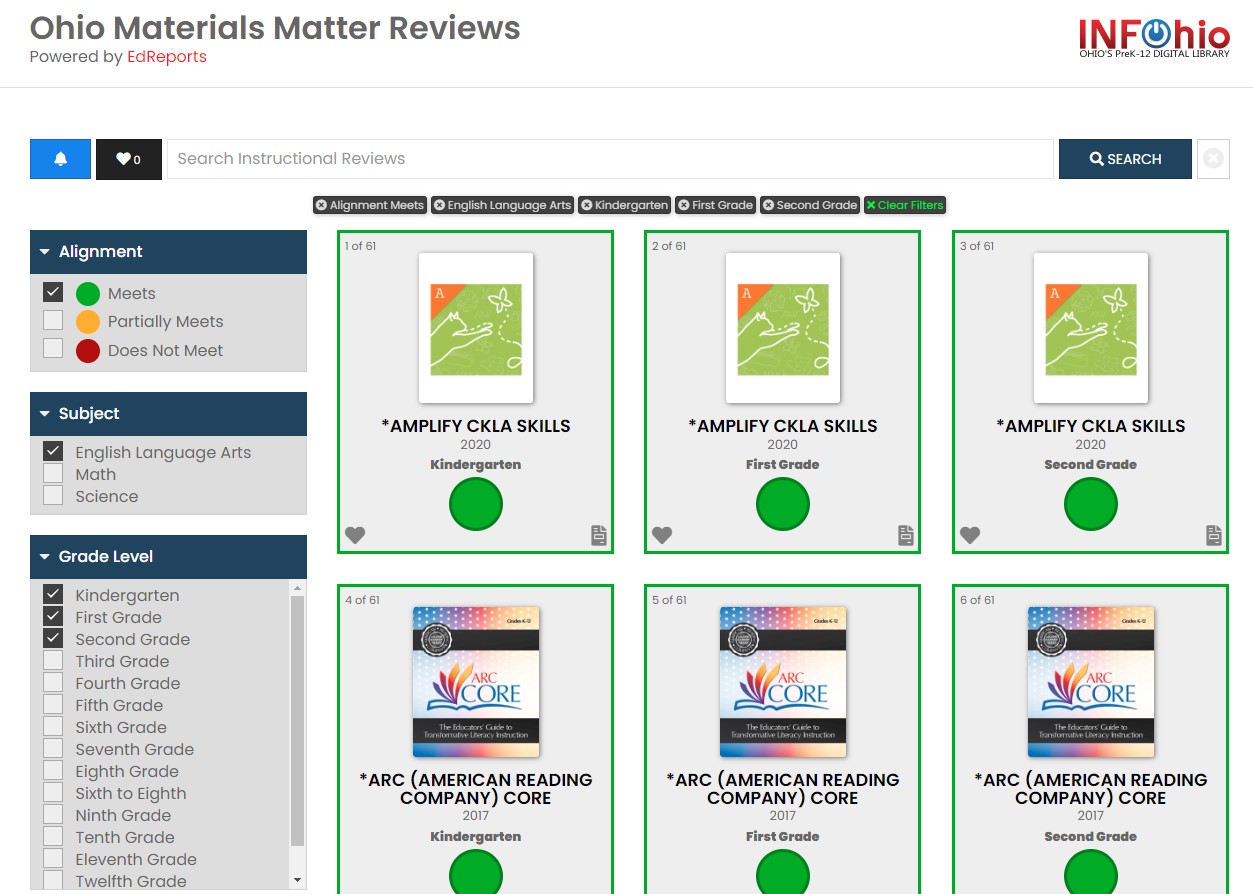Screen dimensions: 1253x894
Task: Uncheck the English Language Arts subject checkbox
Action: click(x=53, y=451)
